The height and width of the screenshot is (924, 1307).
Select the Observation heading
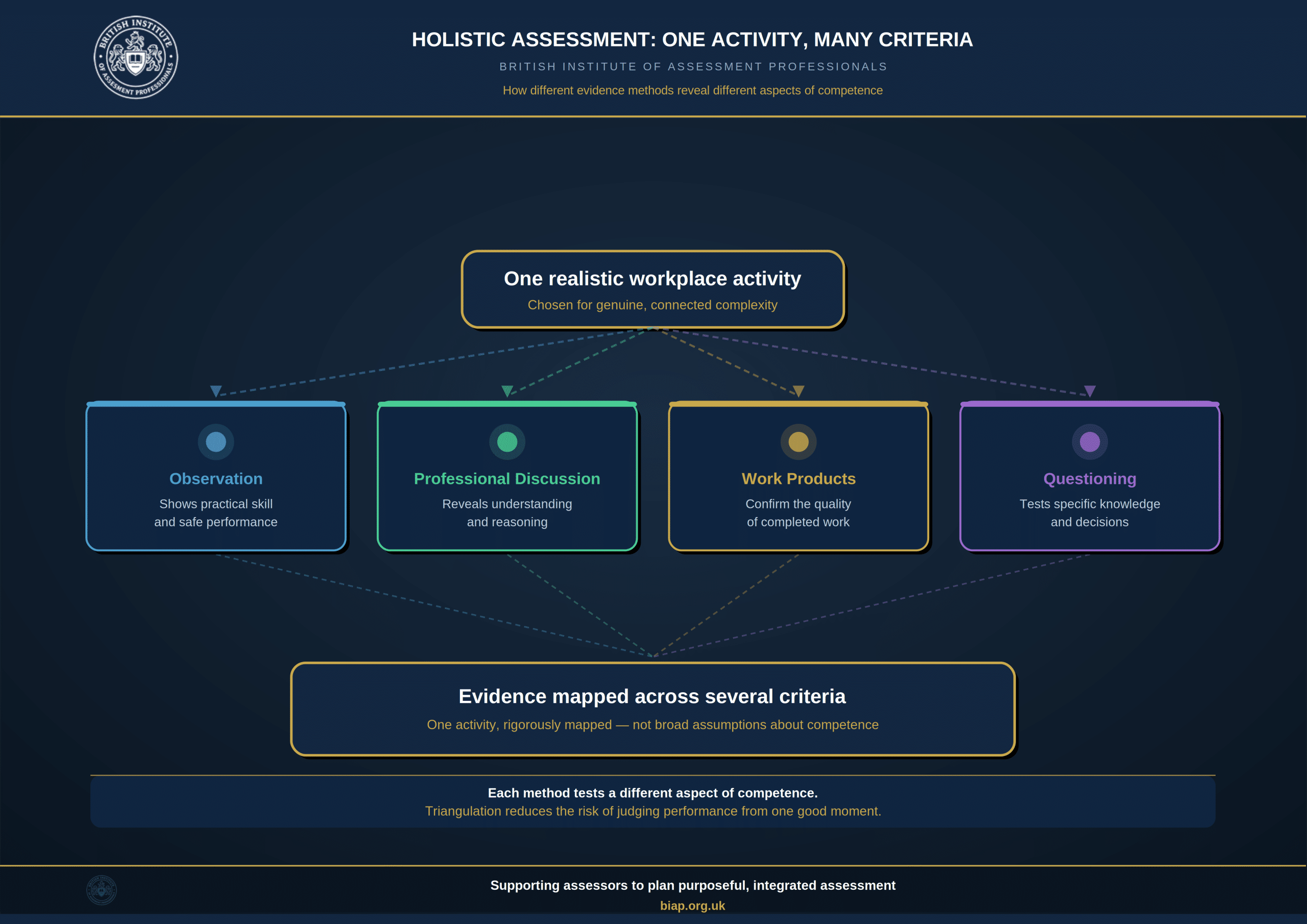pyautogui.click(x=216, y=479)
